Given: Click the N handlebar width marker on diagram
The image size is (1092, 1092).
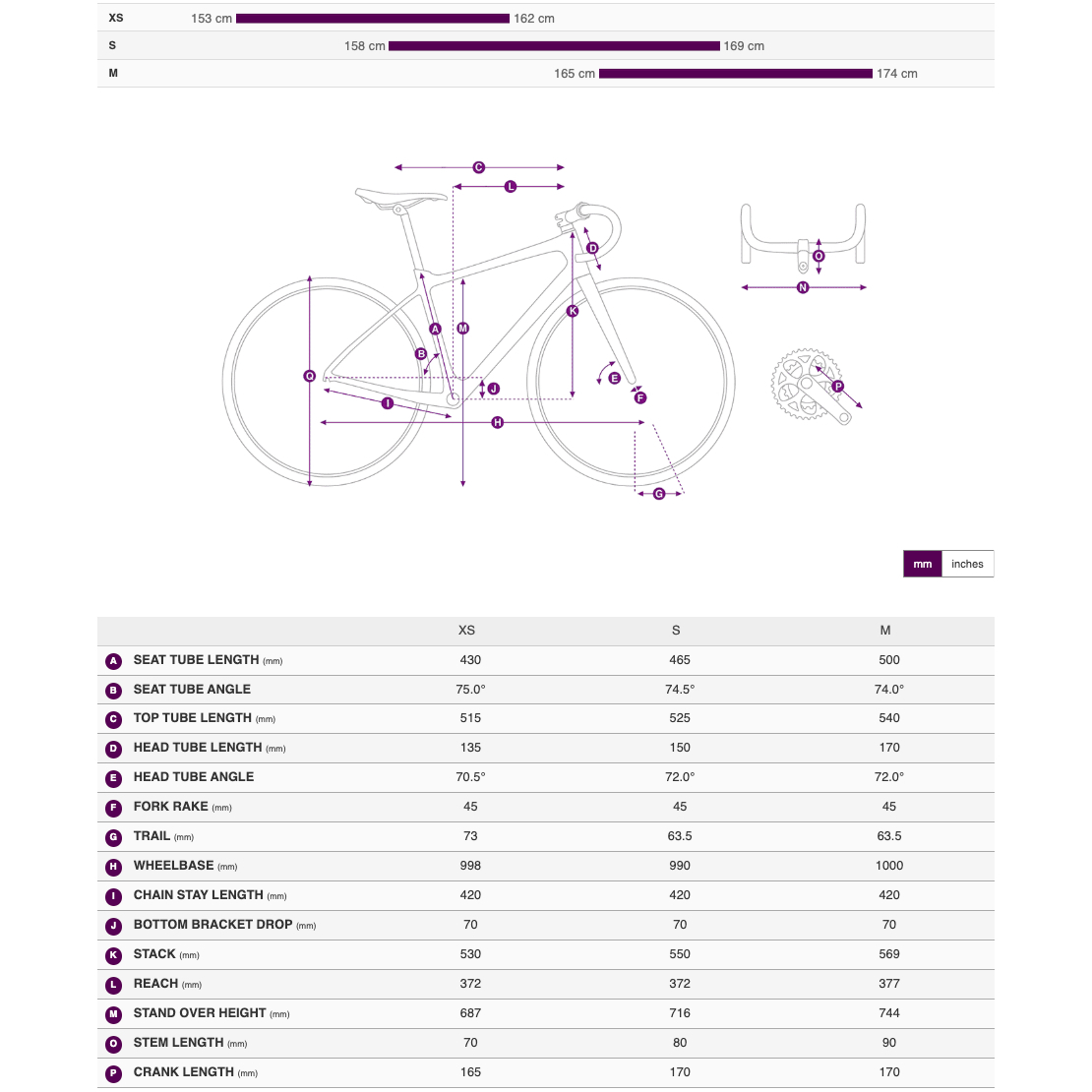Looking at the screenshot, I should tap(803, 287).
